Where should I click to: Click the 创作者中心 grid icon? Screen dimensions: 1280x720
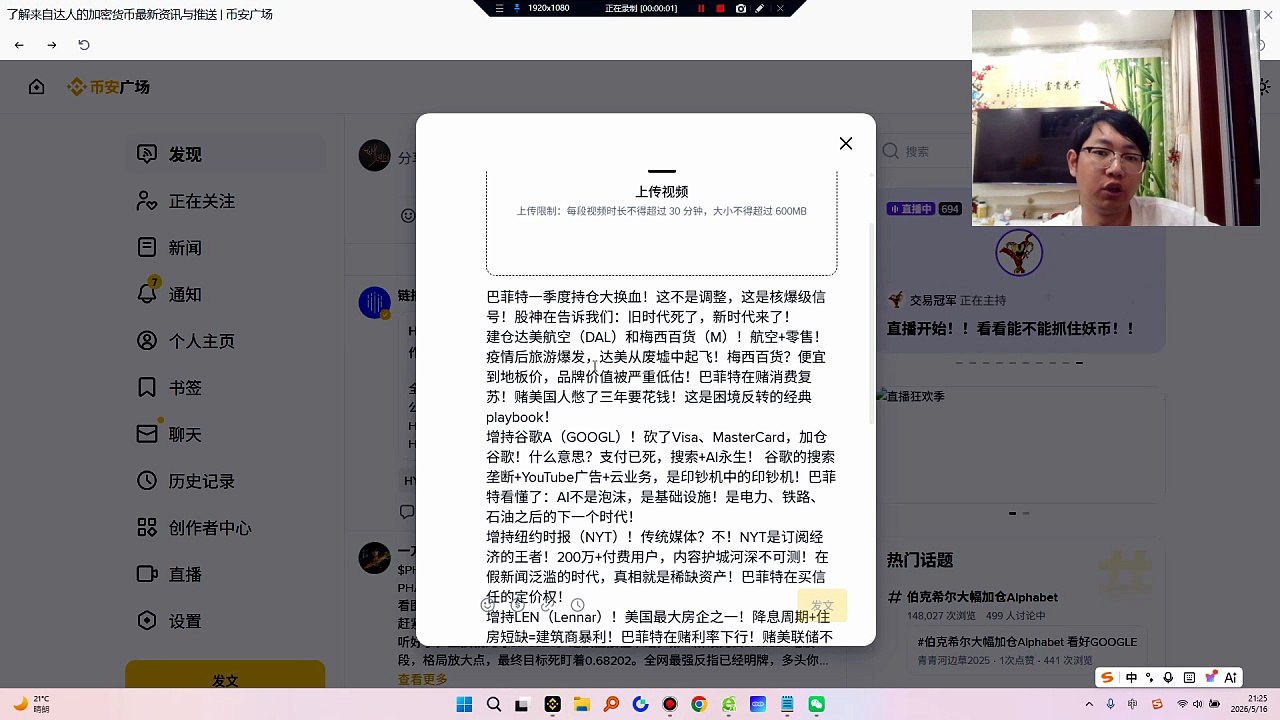147,527
